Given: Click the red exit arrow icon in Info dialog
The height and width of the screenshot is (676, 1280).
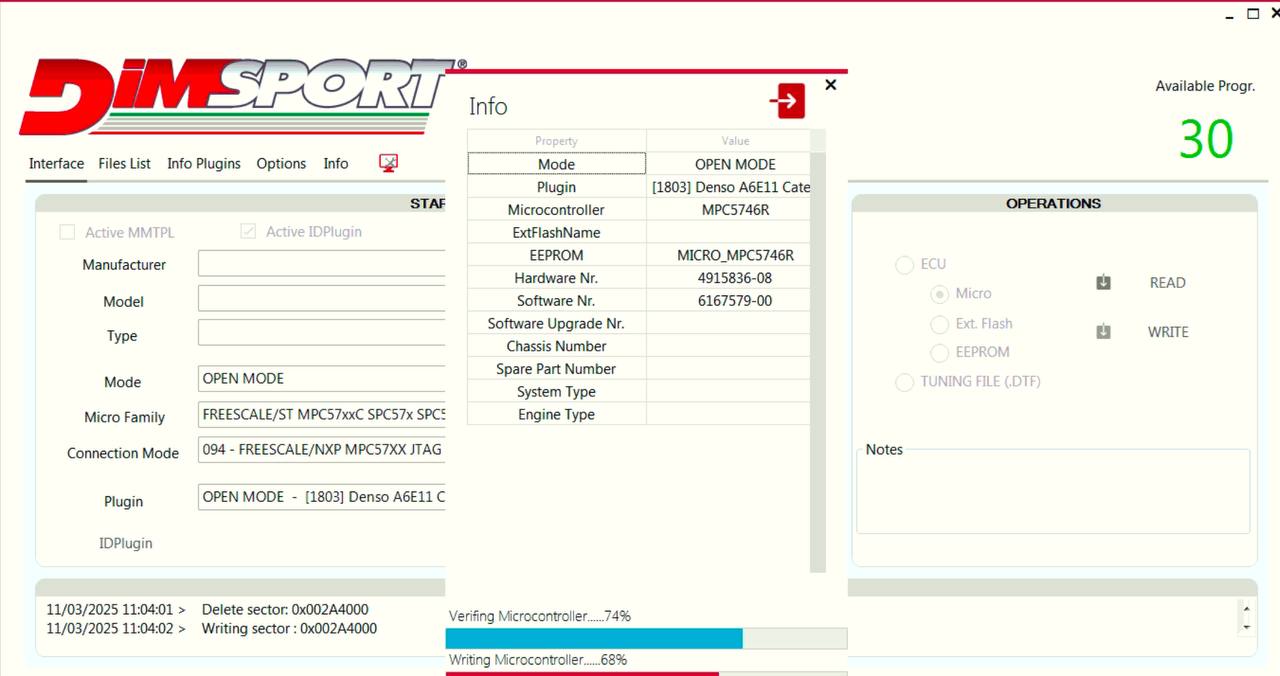Looking at the screenshot, I should (787, 101).
